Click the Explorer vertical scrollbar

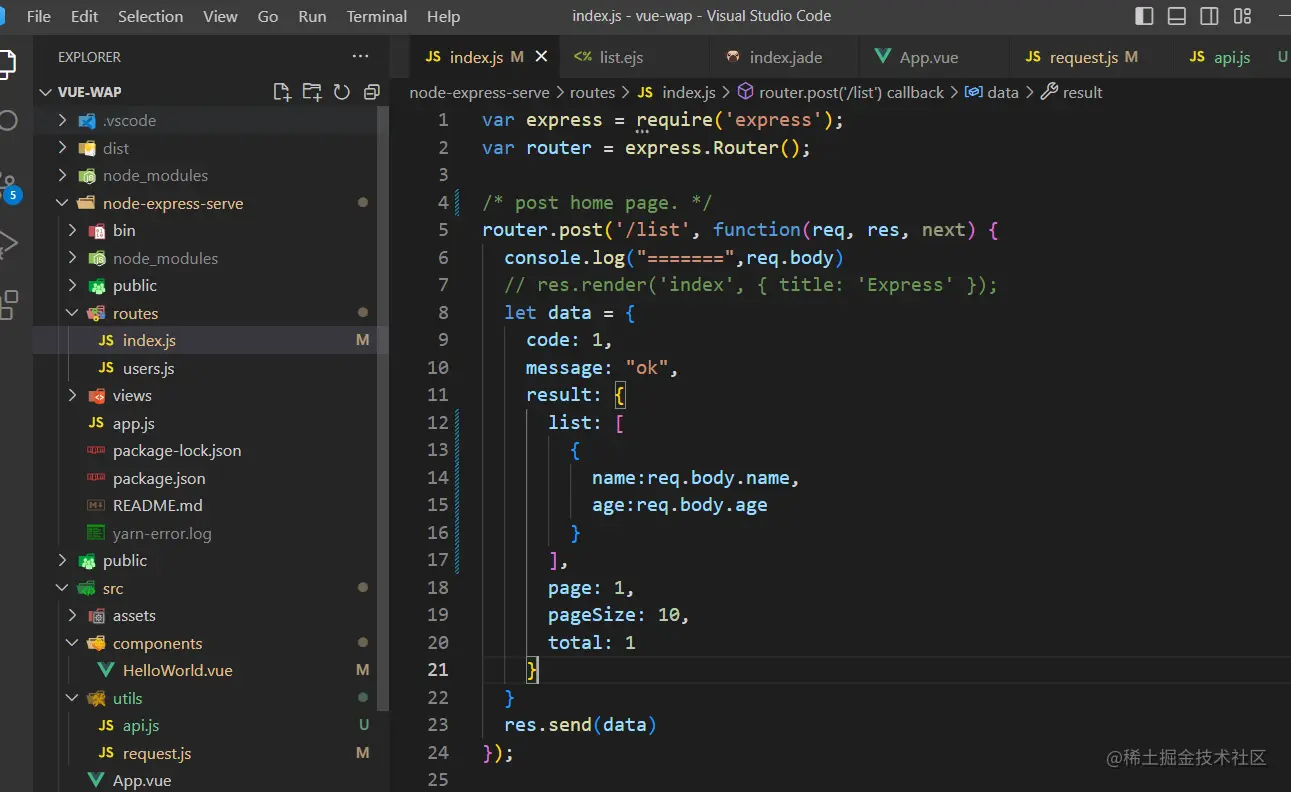(x=382, y=408)
